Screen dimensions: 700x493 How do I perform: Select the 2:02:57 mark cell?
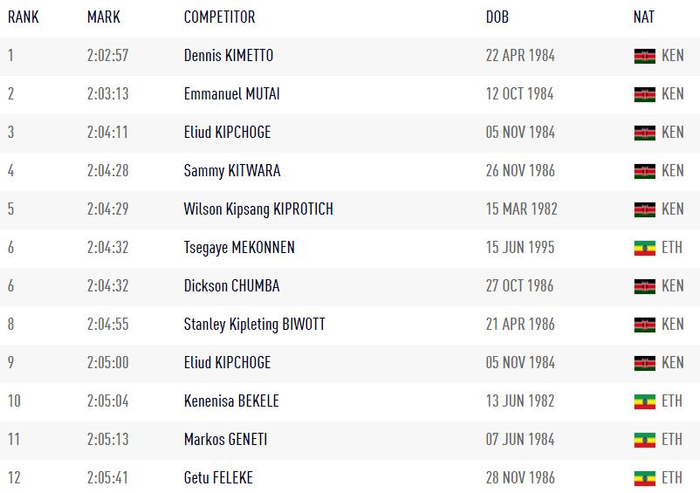point(108,56)
